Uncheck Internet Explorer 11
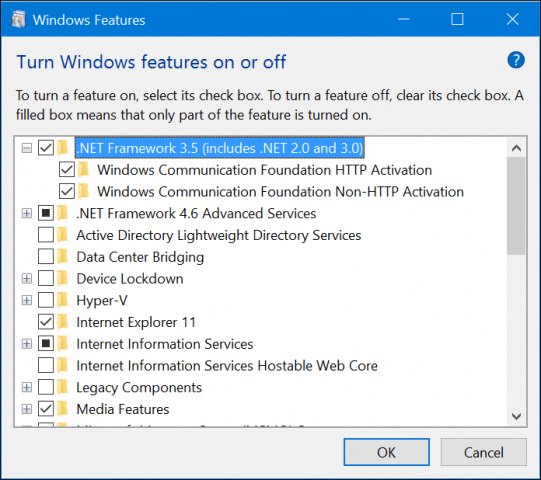 tap(46, 322)
